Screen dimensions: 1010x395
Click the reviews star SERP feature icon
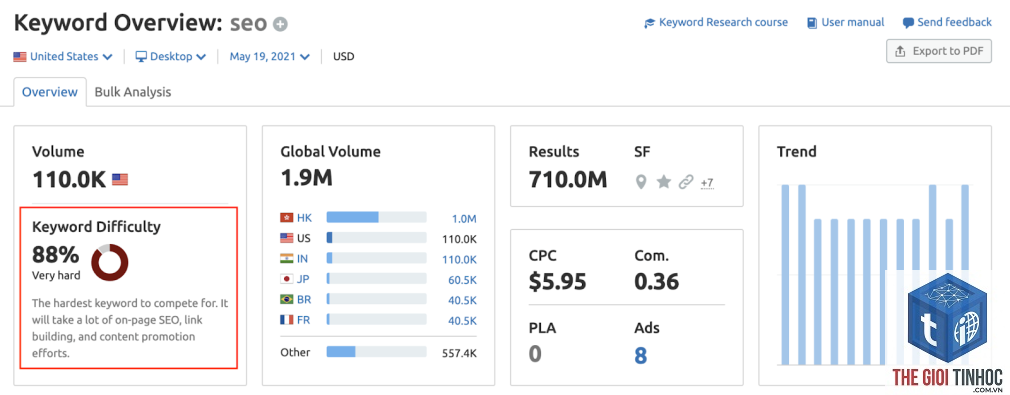pos(663,182)
